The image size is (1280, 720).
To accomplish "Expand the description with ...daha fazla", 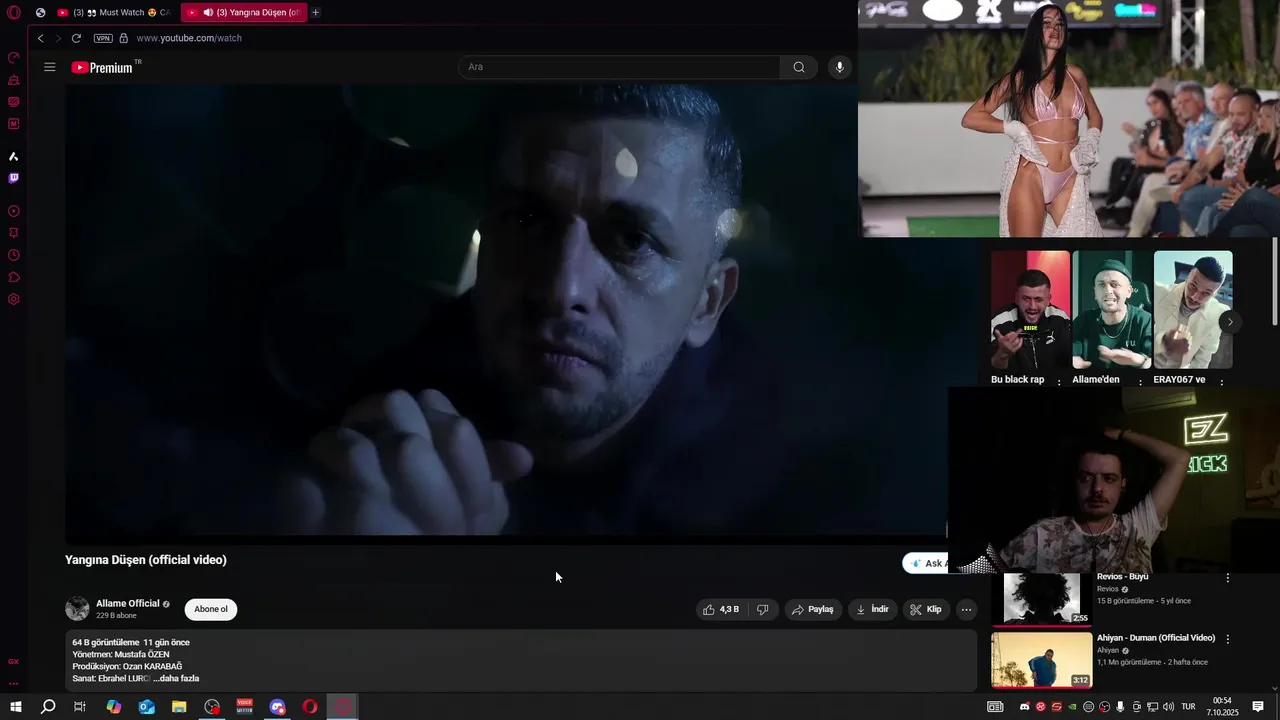I will [x=176, y=678].
